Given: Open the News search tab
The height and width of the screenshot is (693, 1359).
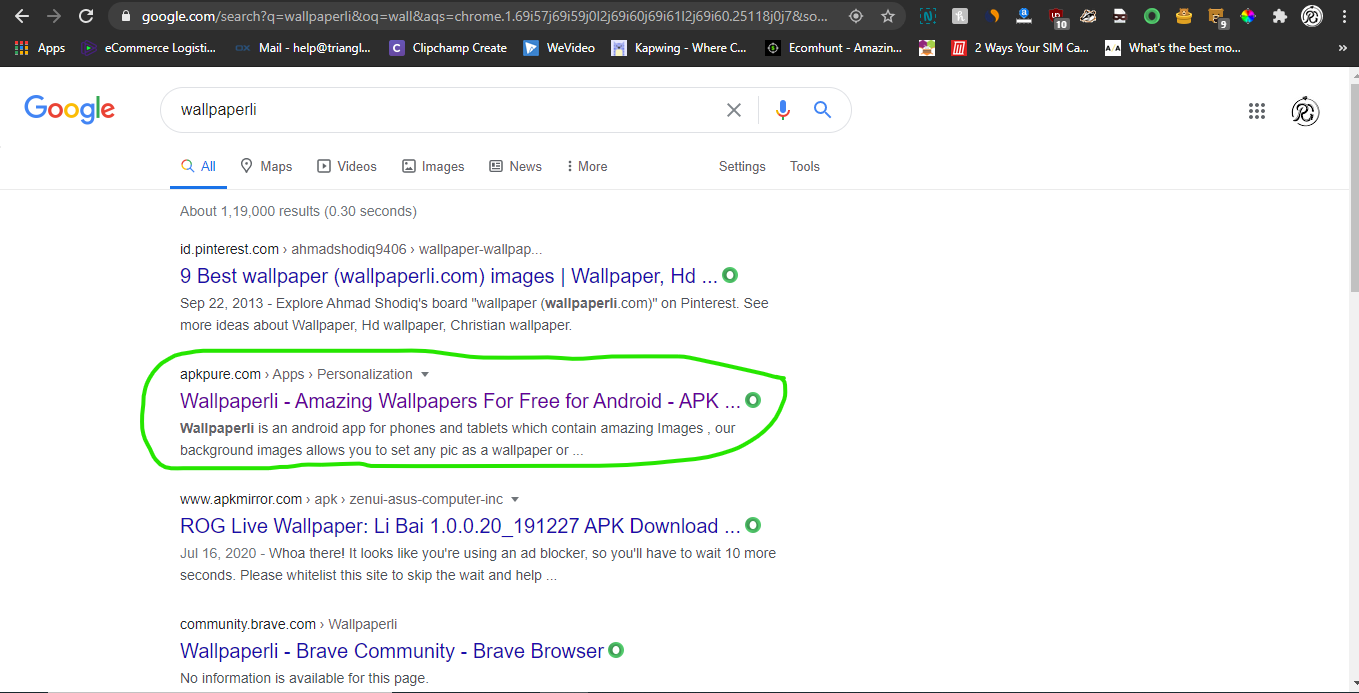Looking at the screenshot, I should [515, 166].
